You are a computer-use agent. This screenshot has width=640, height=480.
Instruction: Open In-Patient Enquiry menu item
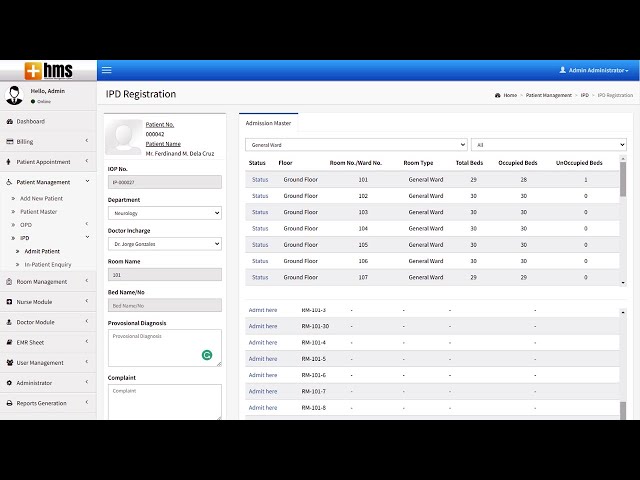coord(48,264)
